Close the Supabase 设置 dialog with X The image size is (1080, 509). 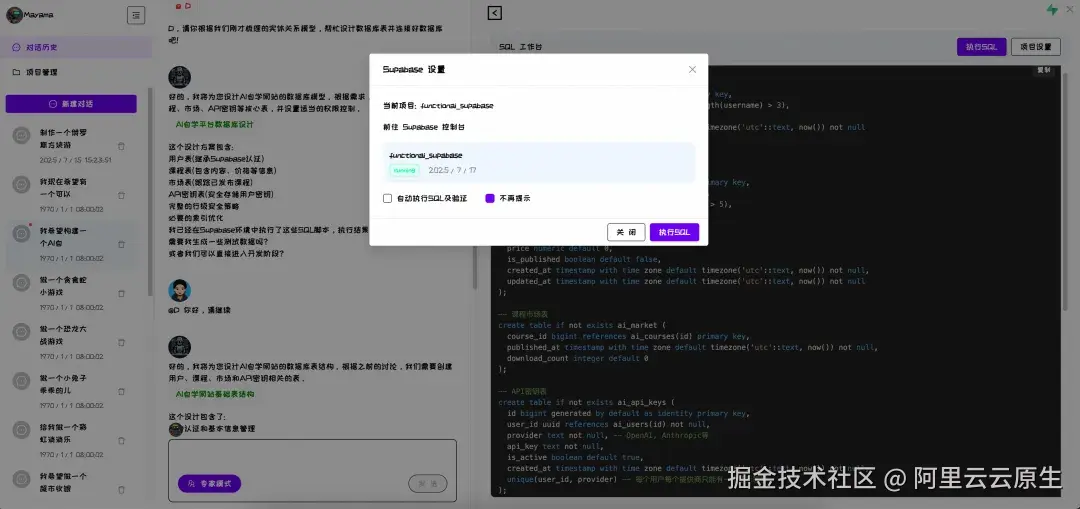click(692, 70)
